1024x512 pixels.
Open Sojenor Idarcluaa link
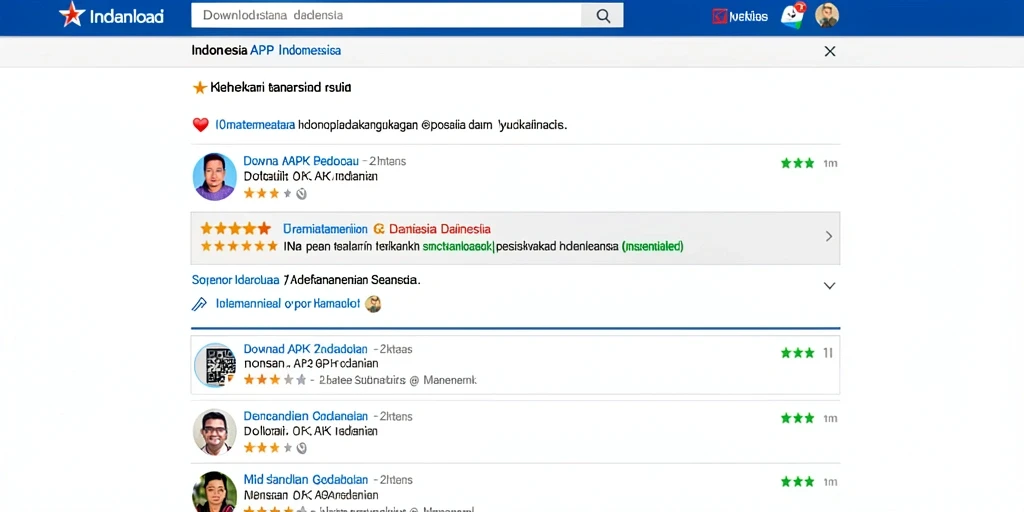(x=236, y=280)
